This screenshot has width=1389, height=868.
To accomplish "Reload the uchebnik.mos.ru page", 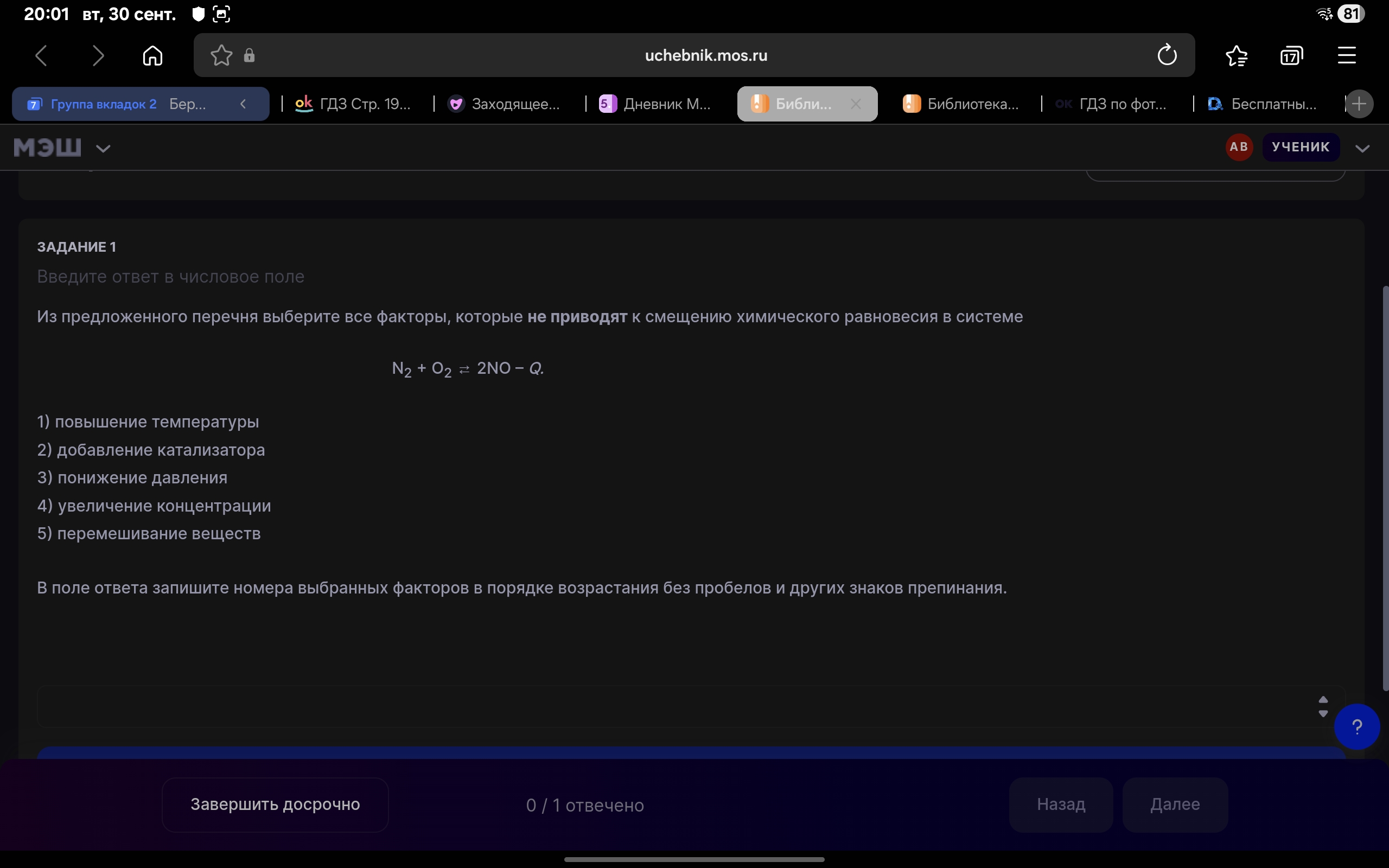I will [1167, 55].
